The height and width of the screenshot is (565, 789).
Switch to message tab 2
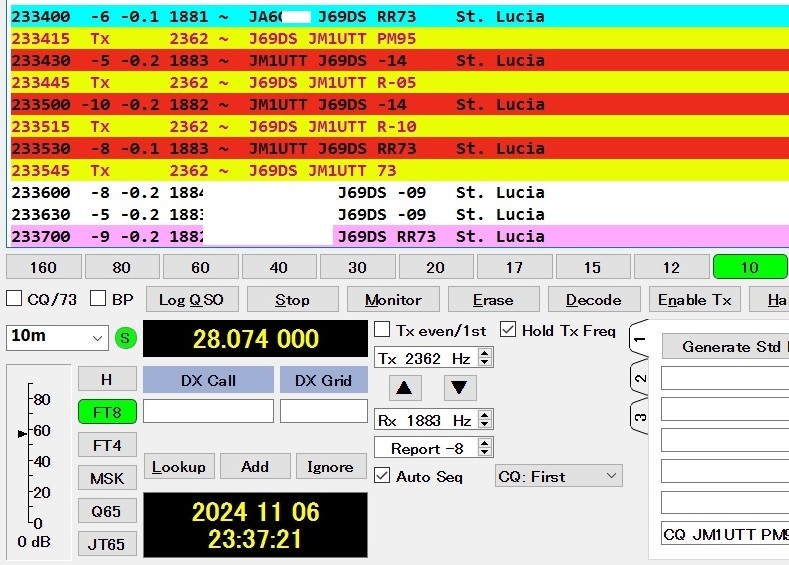point(640,378)
